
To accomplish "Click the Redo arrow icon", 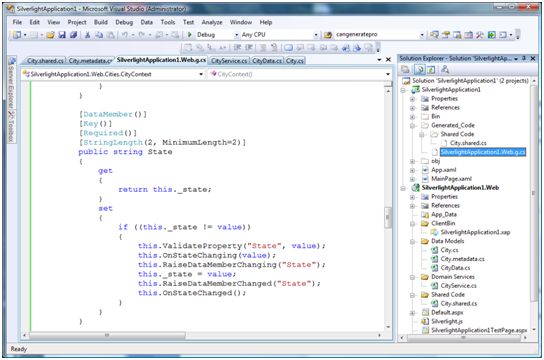I will tap(142, 35).
